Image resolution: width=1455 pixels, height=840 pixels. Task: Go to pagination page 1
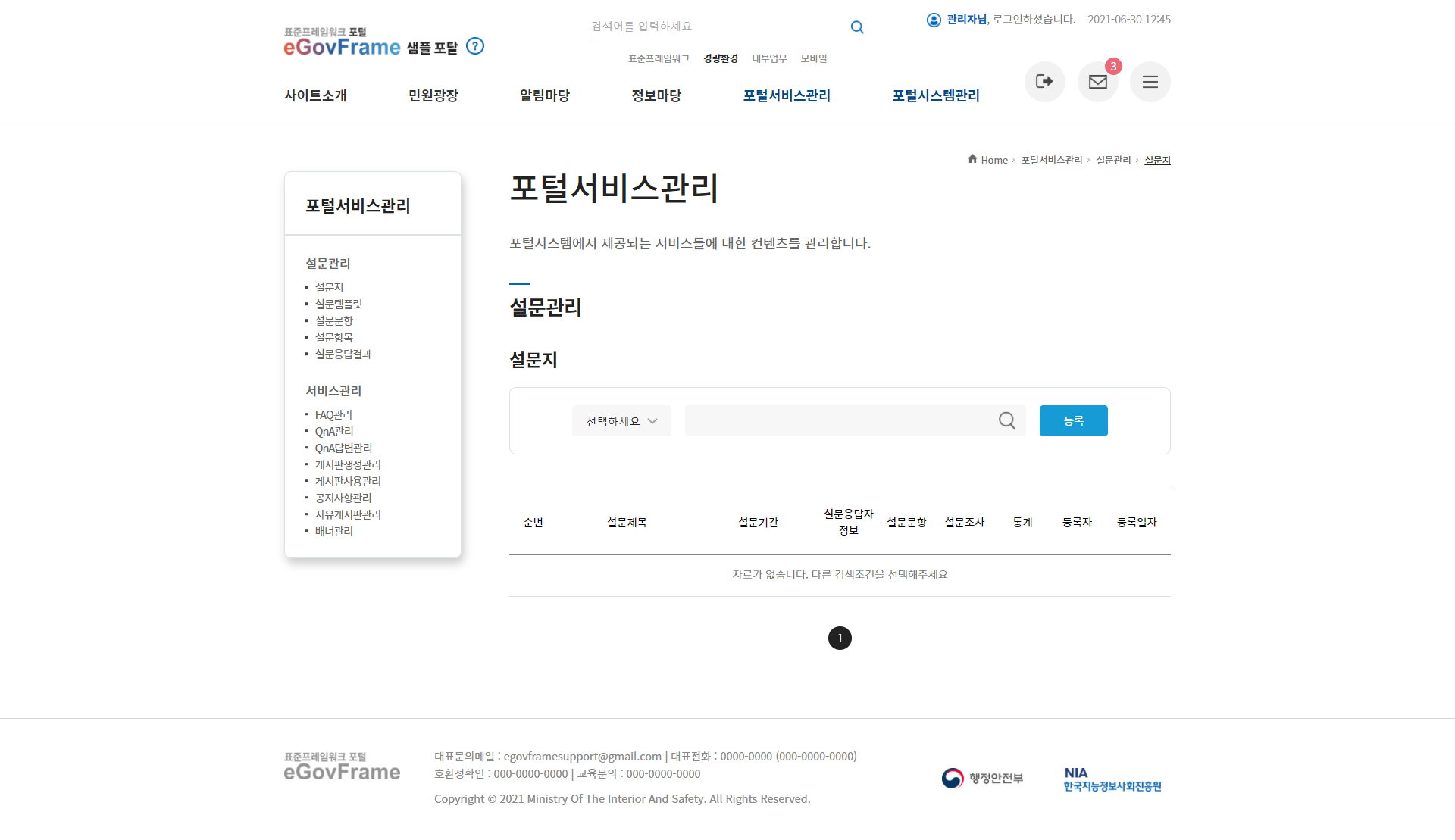[840, 639]
